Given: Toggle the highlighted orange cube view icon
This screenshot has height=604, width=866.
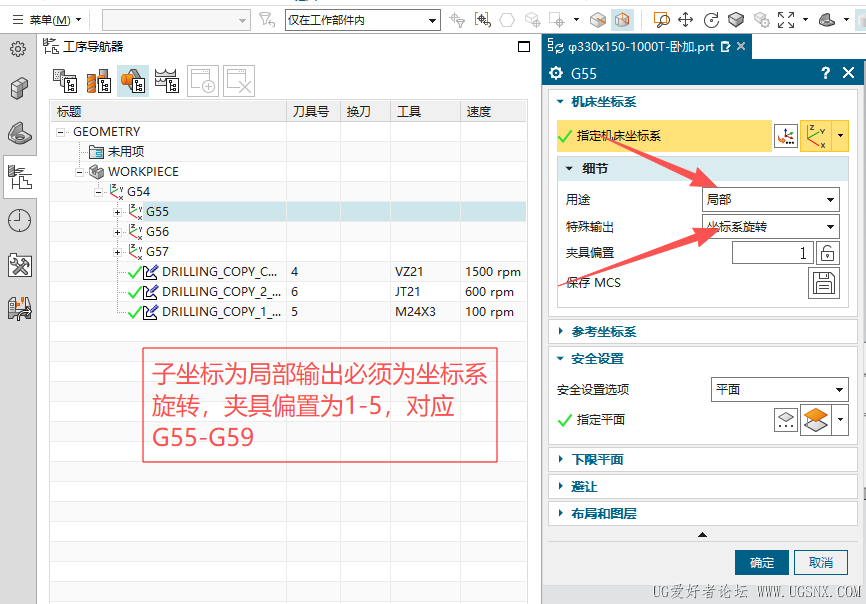Looking at the screenshot, I should pos(622,20).
